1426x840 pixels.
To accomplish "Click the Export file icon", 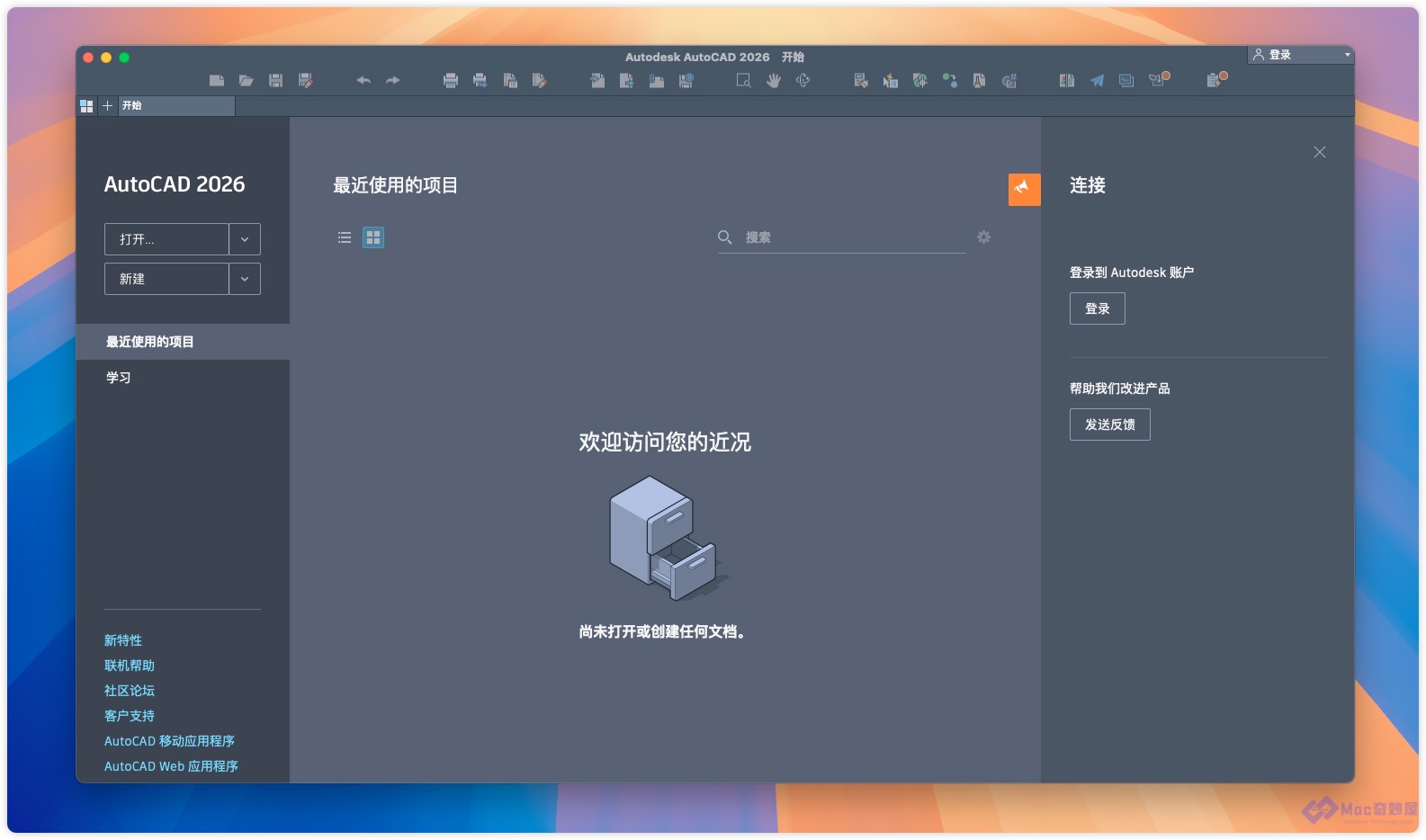I will click(x=627, y=80).
